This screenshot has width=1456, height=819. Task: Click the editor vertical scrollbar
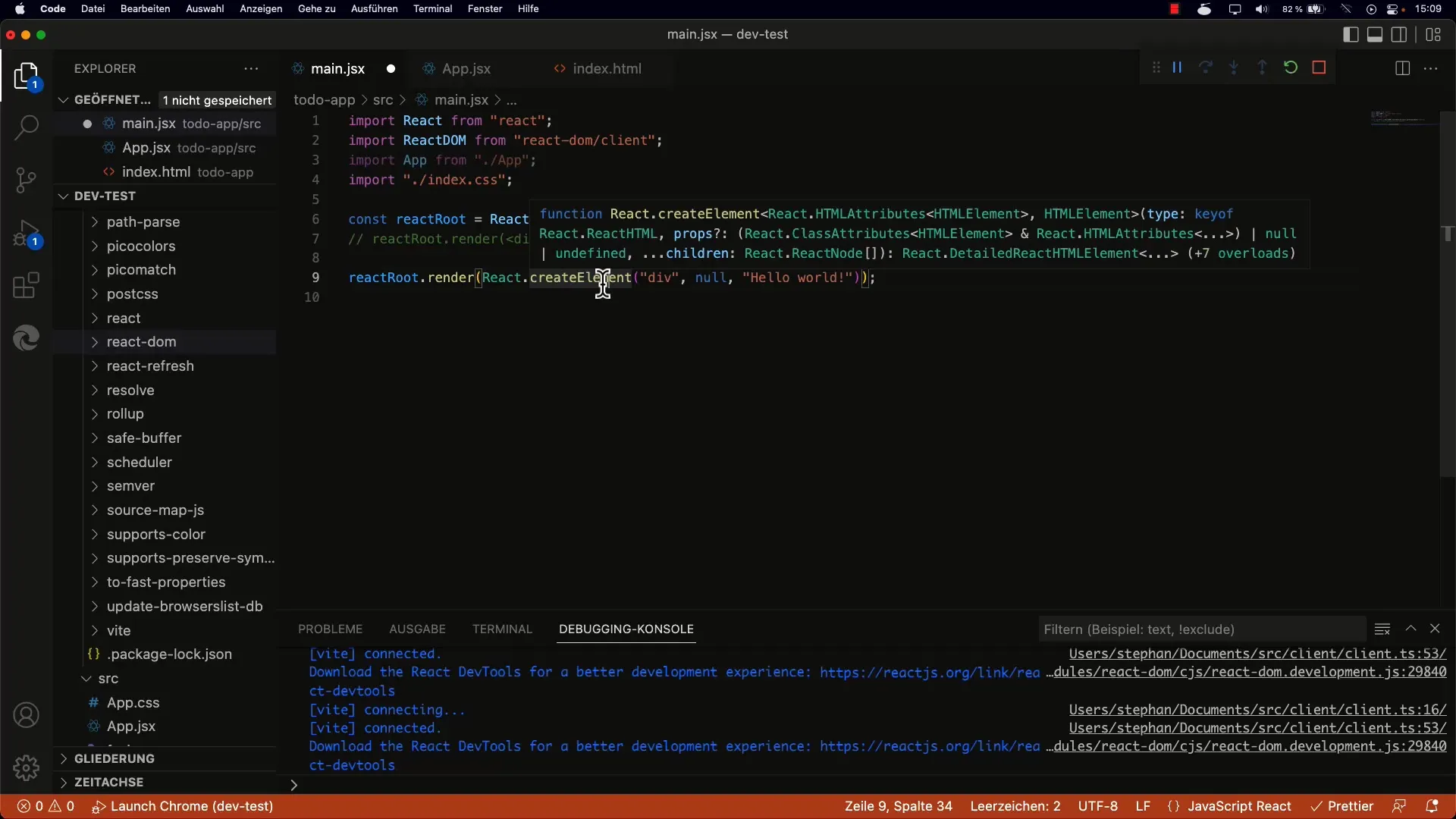click(1448, 293)
